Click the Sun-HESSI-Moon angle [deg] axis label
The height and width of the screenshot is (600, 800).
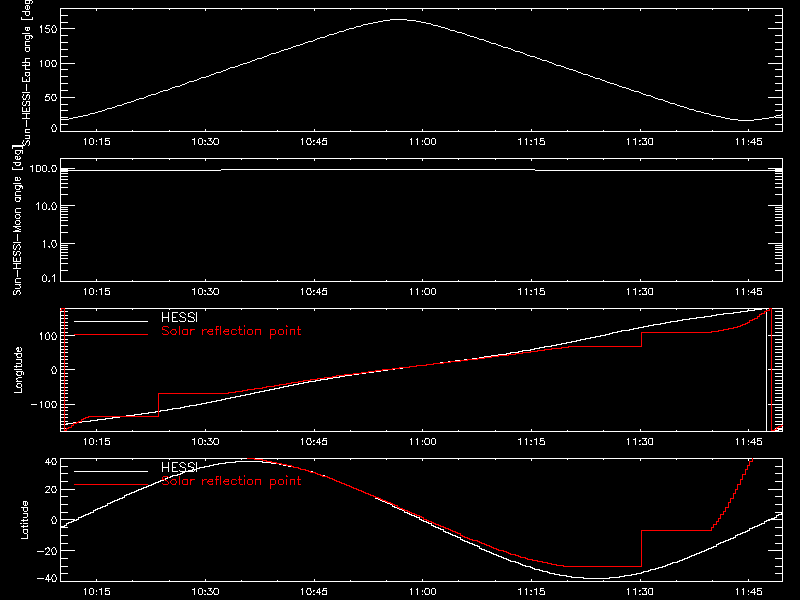click(x=17, y=220)
